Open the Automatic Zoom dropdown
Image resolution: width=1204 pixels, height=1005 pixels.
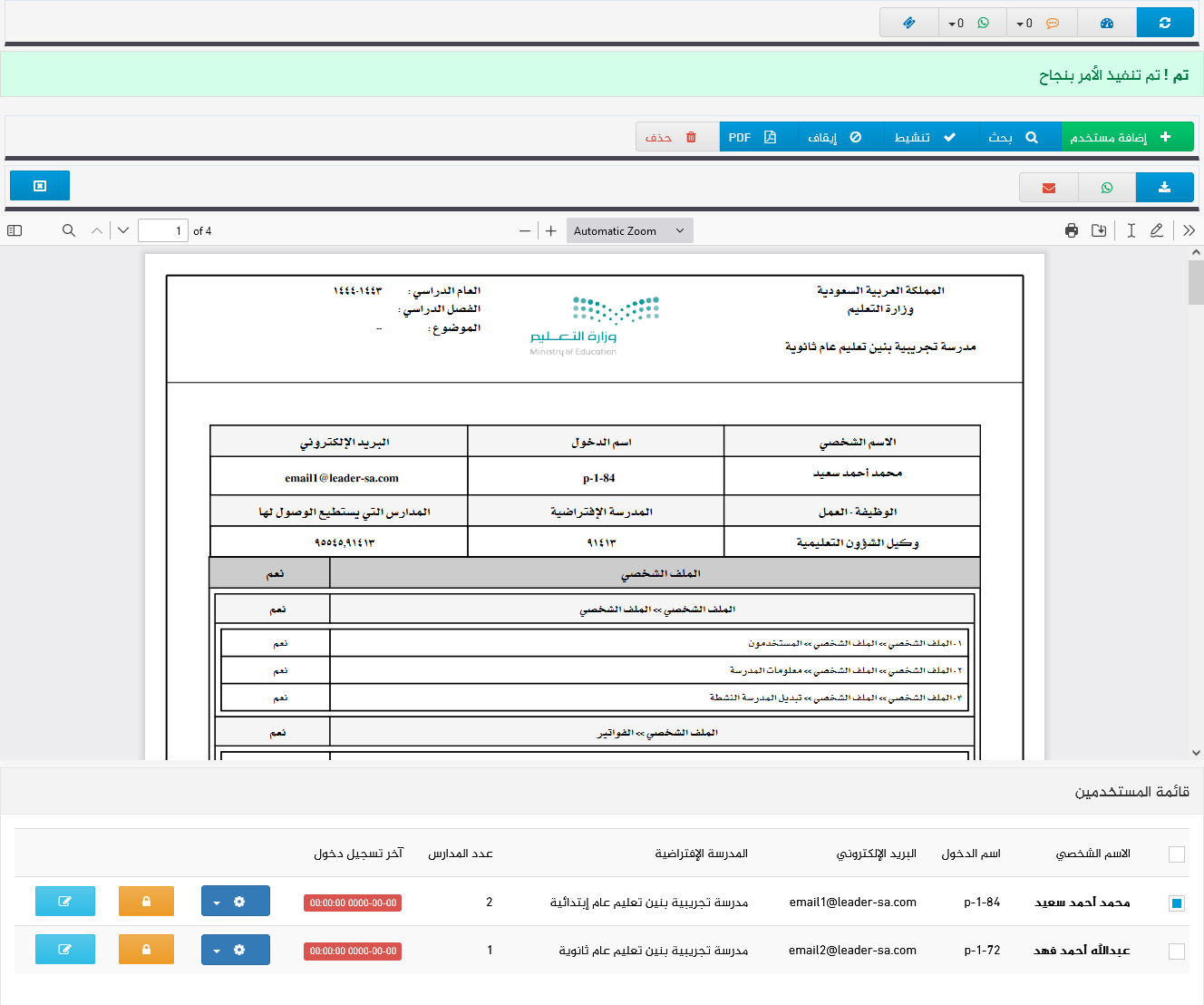[629, 230]
